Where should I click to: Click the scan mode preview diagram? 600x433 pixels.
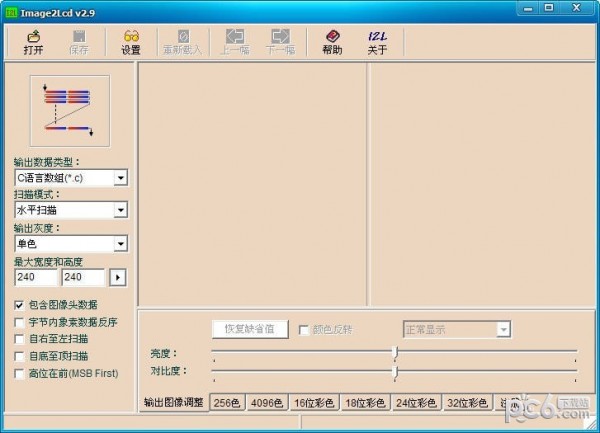(70, 111)
